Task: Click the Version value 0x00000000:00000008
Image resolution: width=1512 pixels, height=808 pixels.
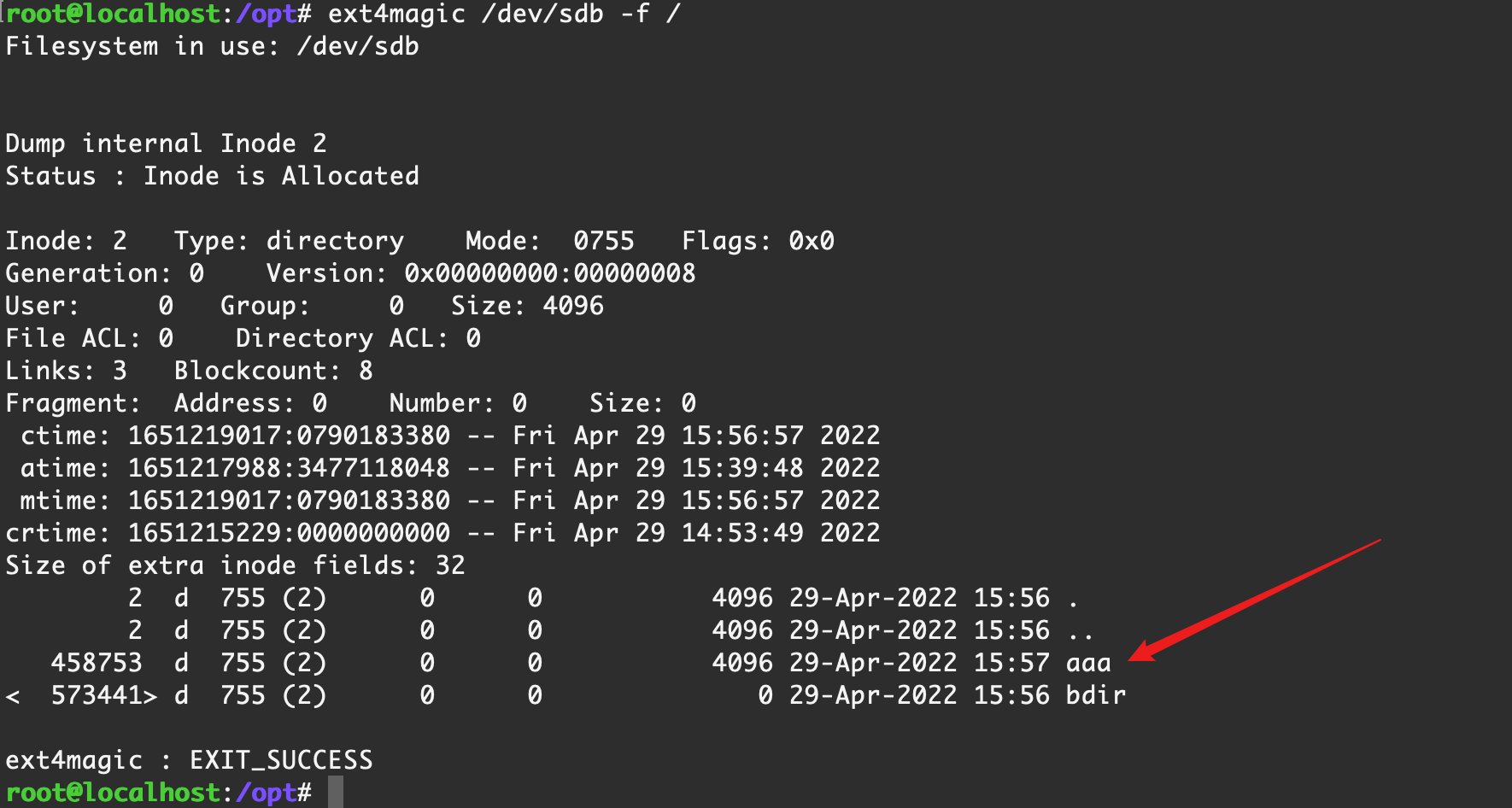Action: [549, 273]
